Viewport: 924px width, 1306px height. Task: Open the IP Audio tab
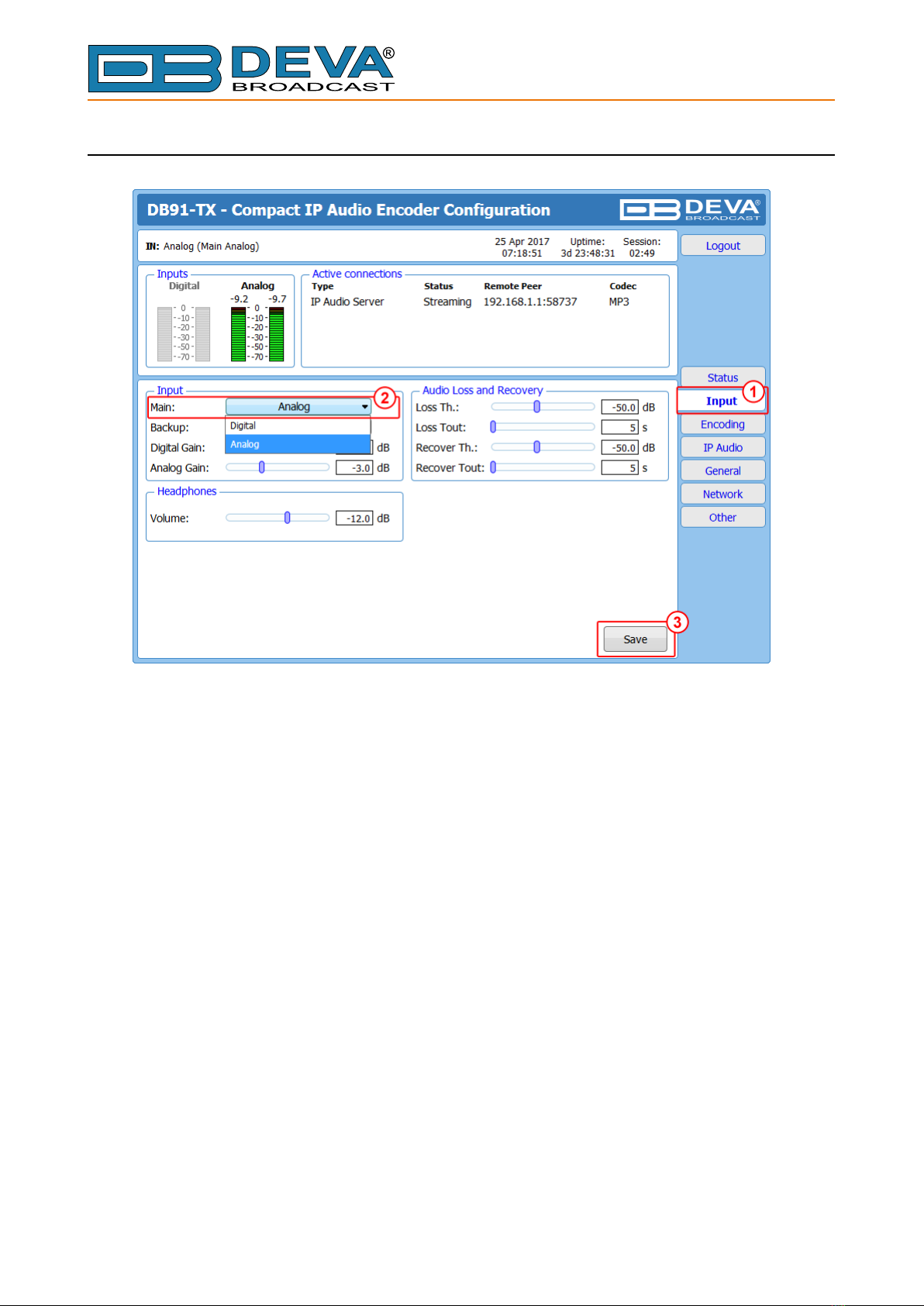point(722,447)
